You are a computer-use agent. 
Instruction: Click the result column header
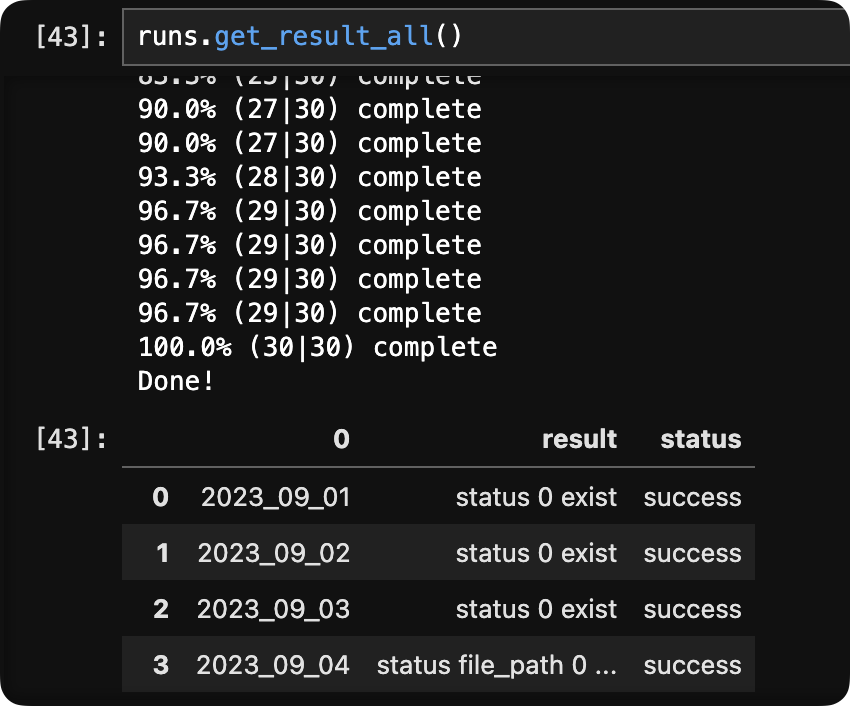[579, 439]
